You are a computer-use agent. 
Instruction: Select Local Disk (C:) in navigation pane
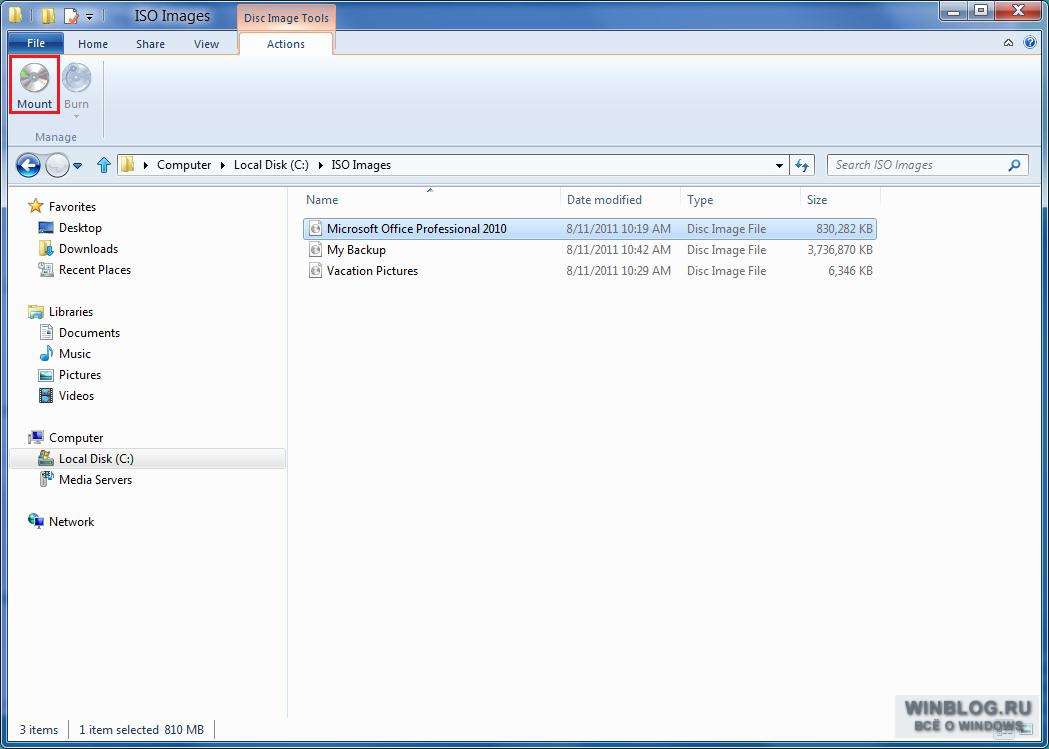pyautogui.click(x=149, y=459)
